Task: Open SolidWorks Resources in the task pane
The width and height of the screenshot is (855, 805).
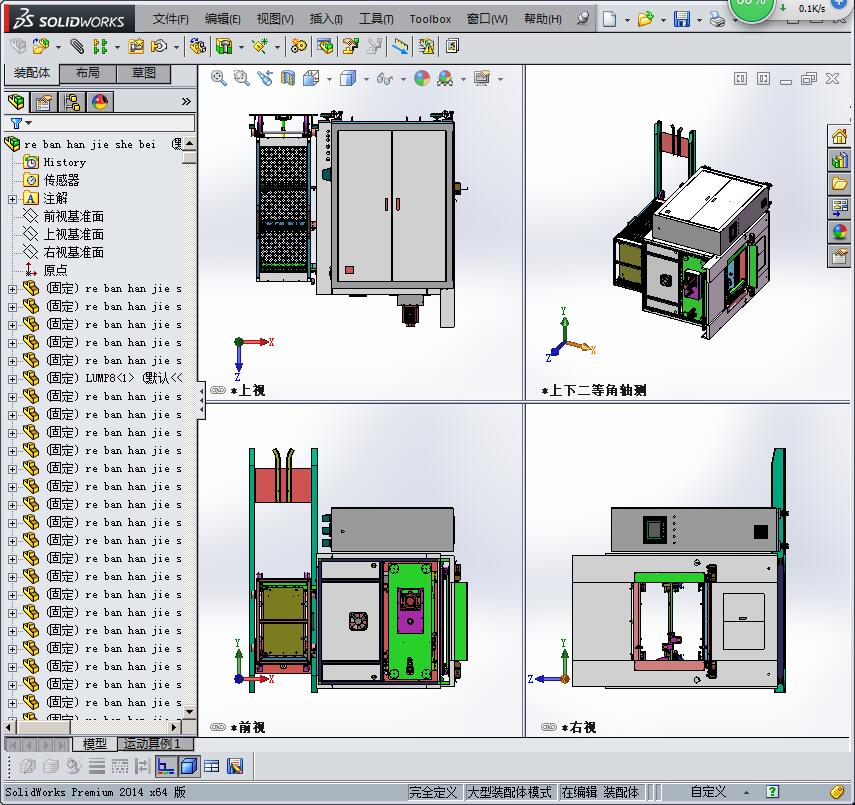Action: click(840, 136)
